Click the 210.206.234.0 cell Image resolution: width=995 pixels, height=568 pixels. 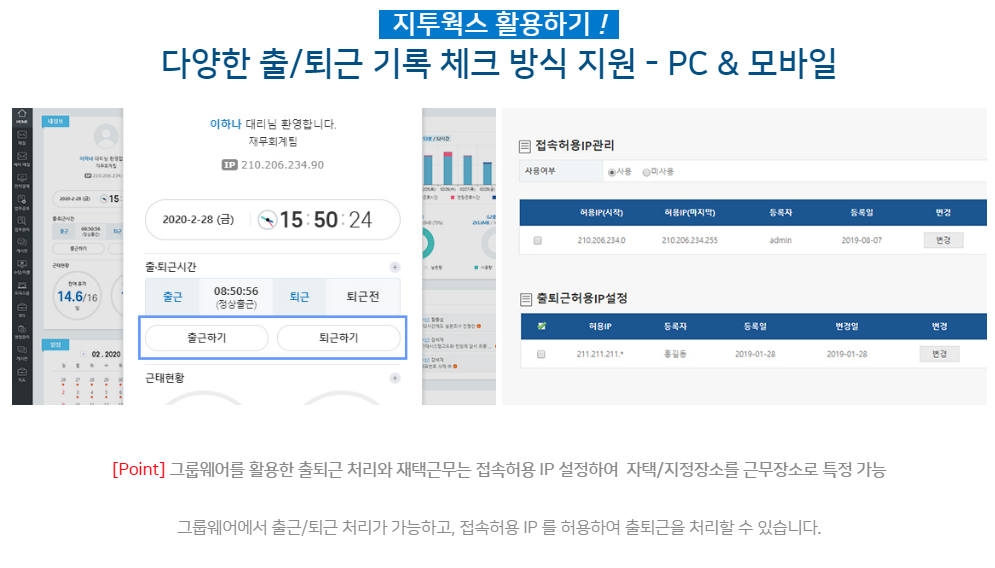pos(601,241)
